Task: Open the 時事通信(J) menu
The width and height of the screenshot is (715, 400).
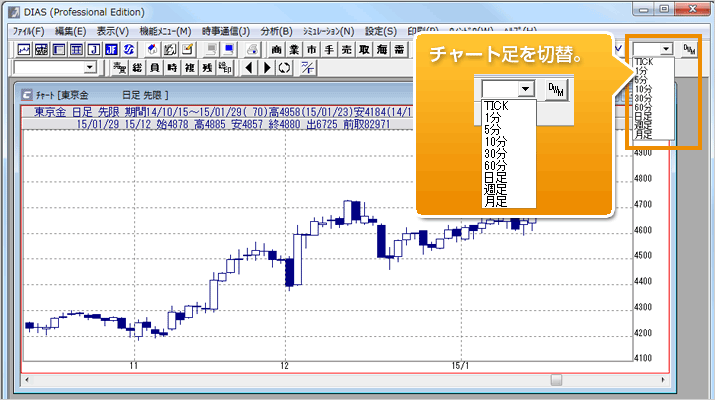Action: 225,32
